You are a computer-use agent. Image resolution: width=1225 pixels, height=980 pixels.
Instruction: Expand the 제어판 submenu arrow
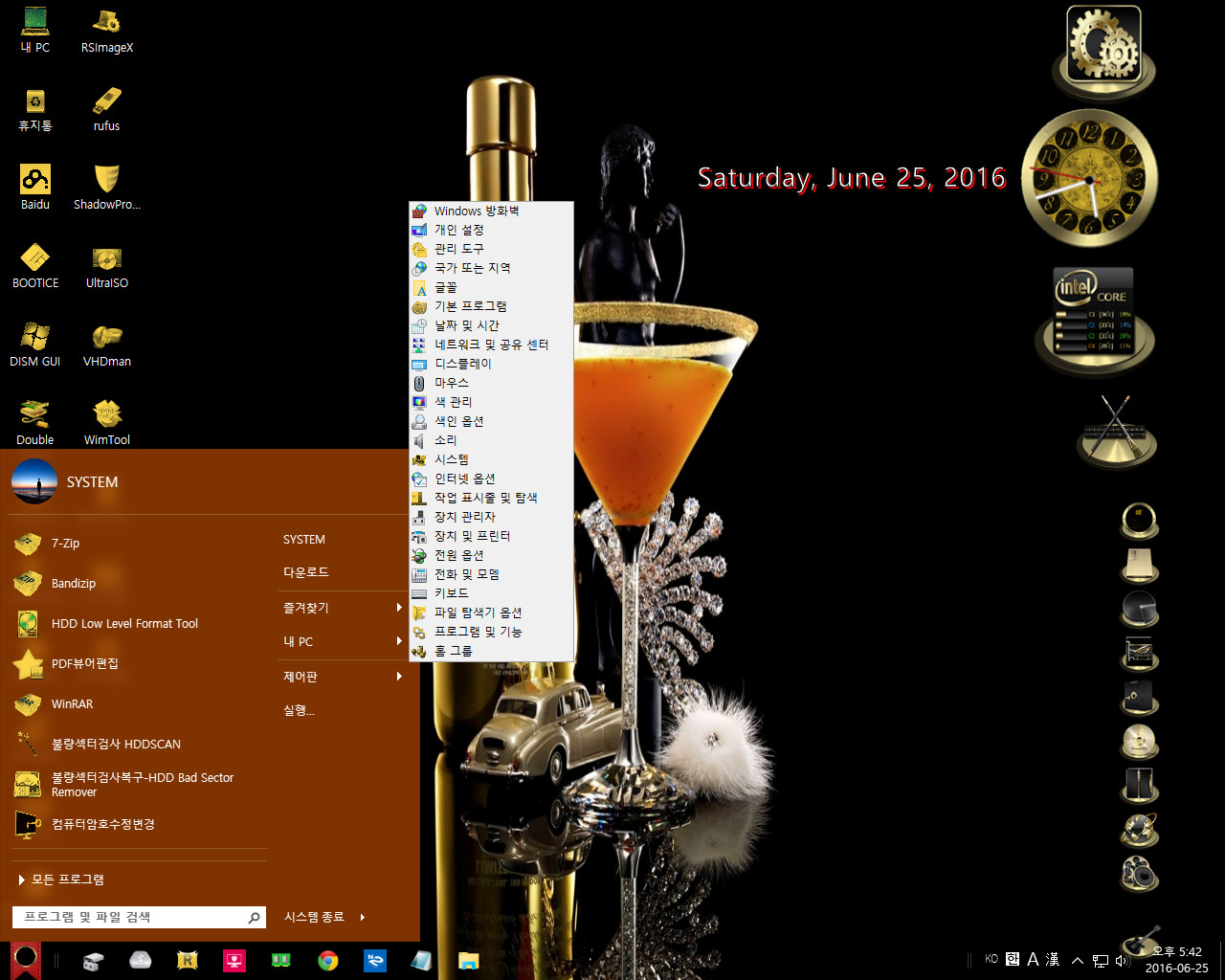coord(399,677)
